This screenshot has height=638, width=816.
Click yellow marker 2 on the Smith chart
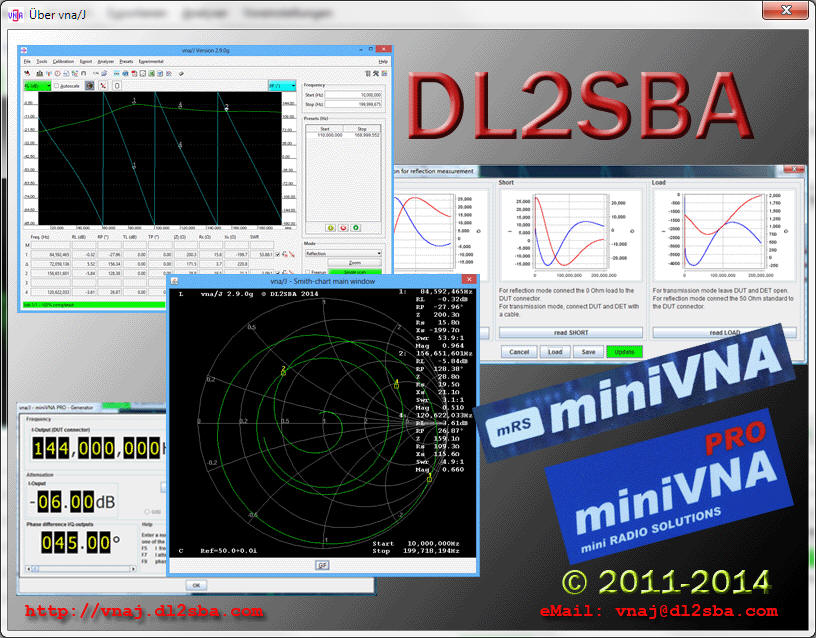(x=283, y=371)
